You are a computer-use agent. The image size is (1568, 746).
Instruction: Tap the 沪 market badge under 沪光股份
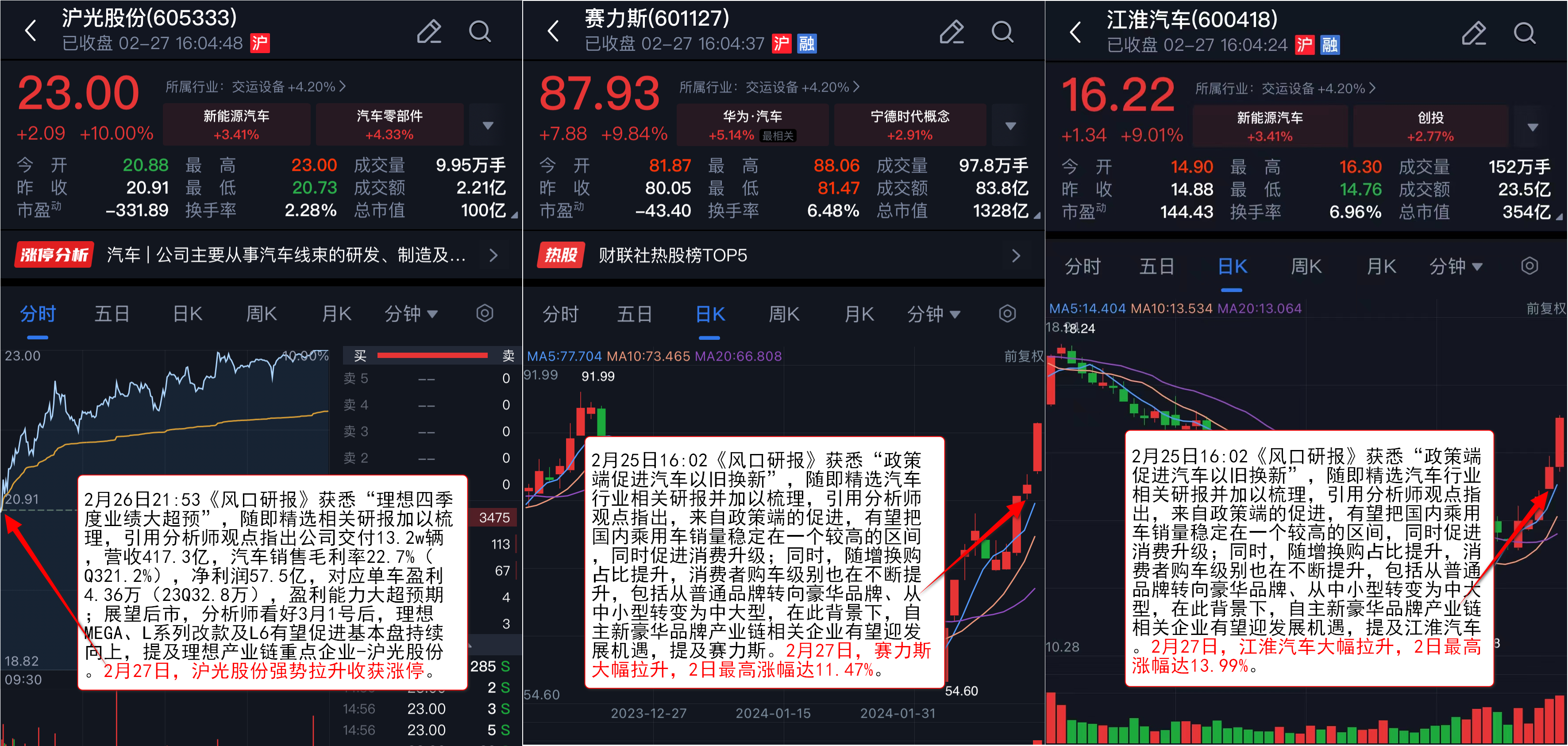click(x=260, y=43)
